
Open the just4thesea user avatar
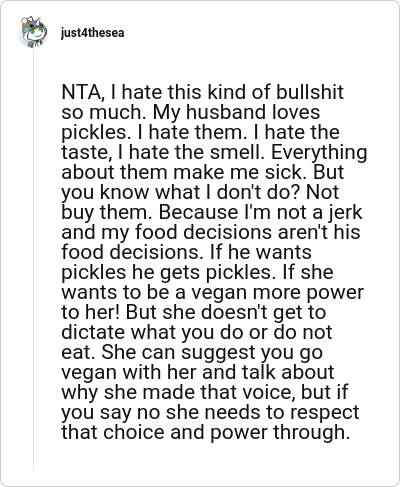point(33,32)
